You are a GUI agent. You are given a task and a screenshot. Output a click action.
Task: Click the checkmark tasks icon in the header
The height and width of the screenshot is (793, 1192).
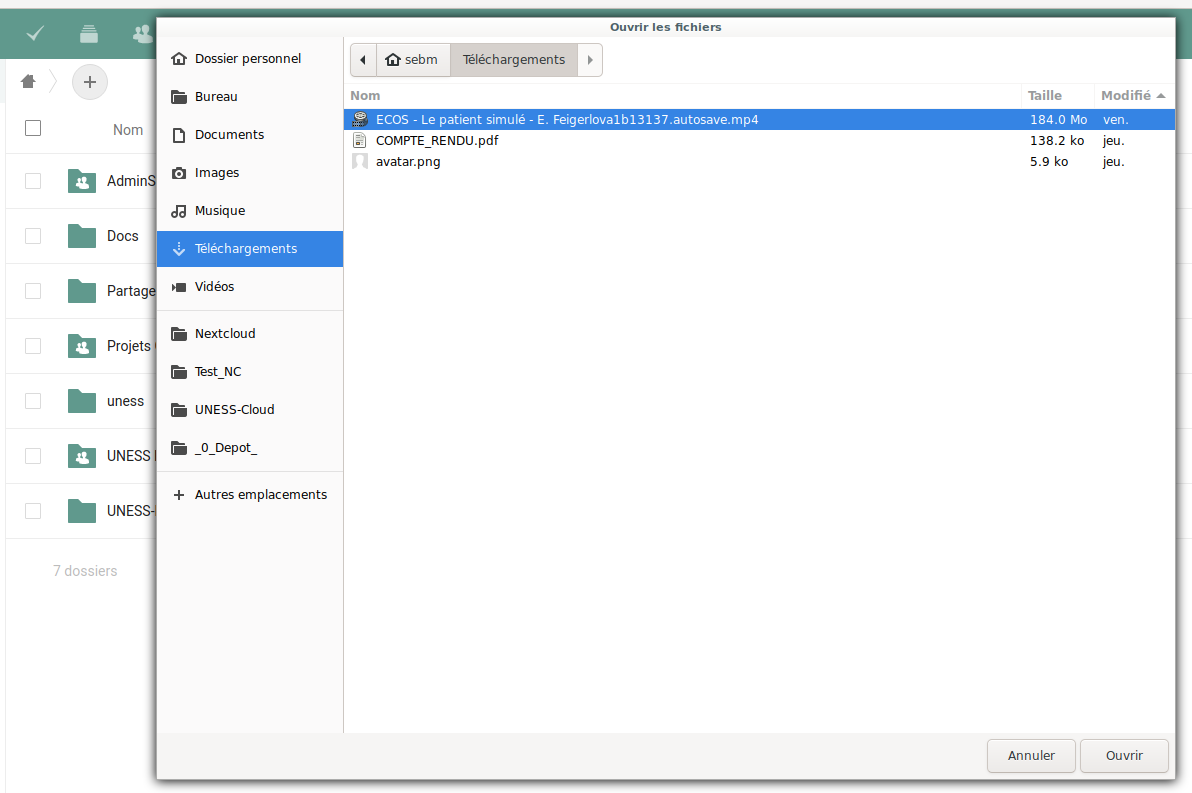(36, 34)
